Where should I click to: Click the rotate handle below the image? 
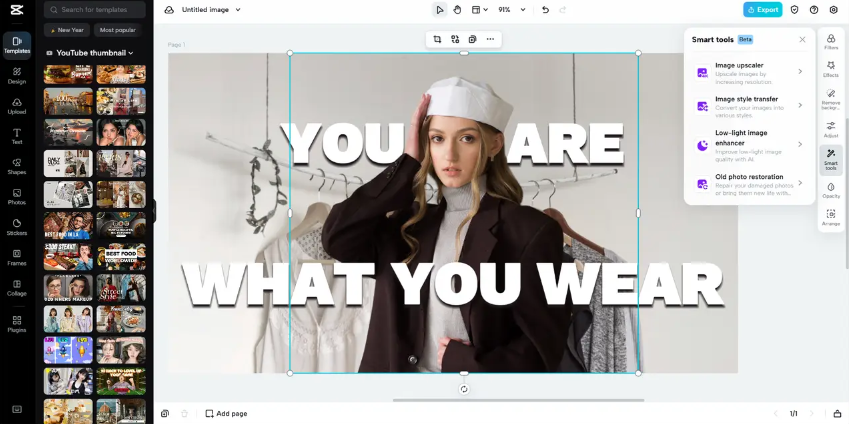tap(464, 389)
